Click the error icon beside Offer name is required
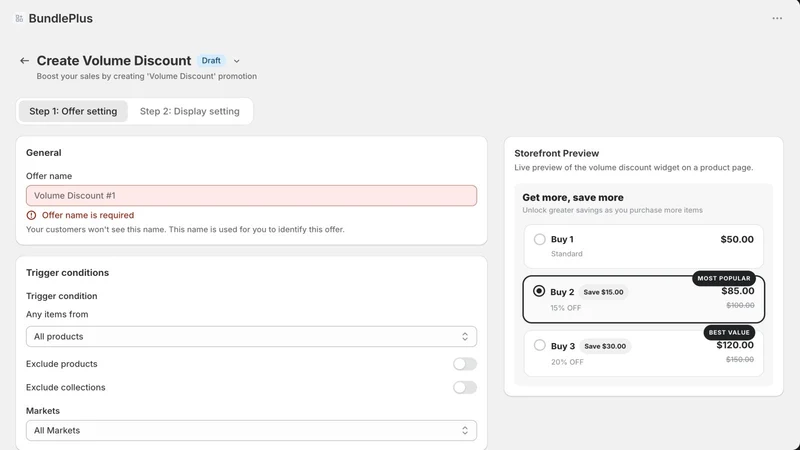The image size is (800, 450). (x=31, y=215)
